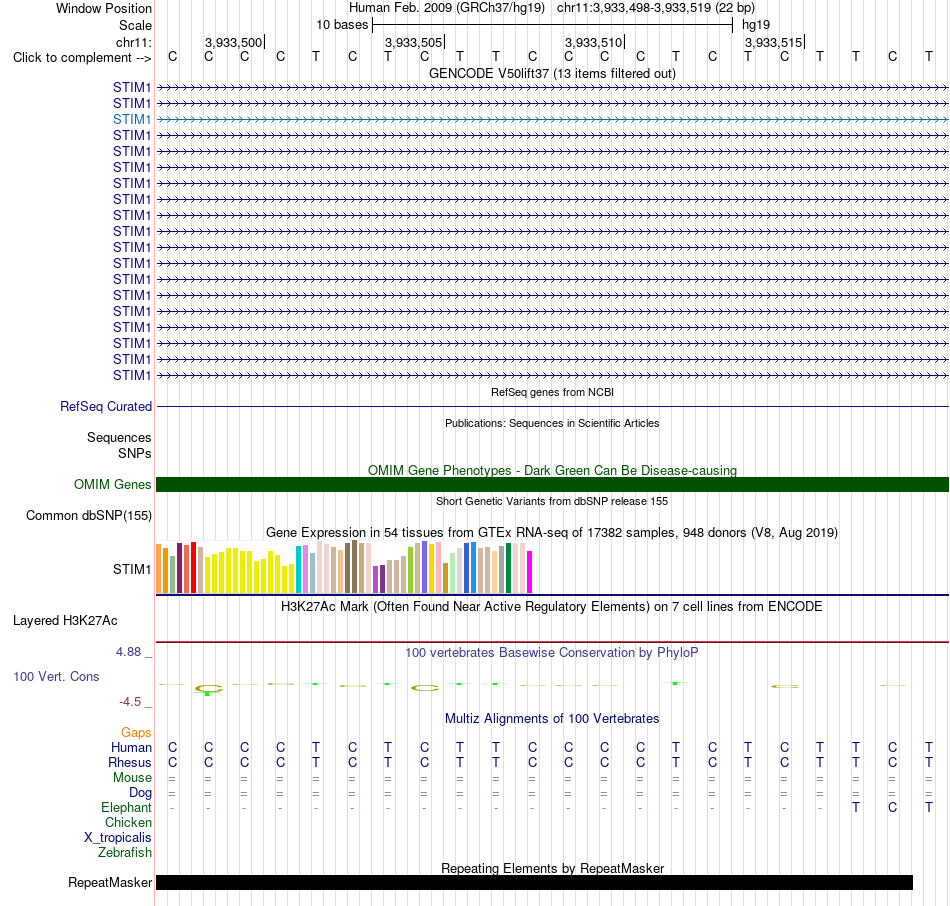The image size is (950, 906).
Task: Click the Human alignment row label
Action: point(131,748)
